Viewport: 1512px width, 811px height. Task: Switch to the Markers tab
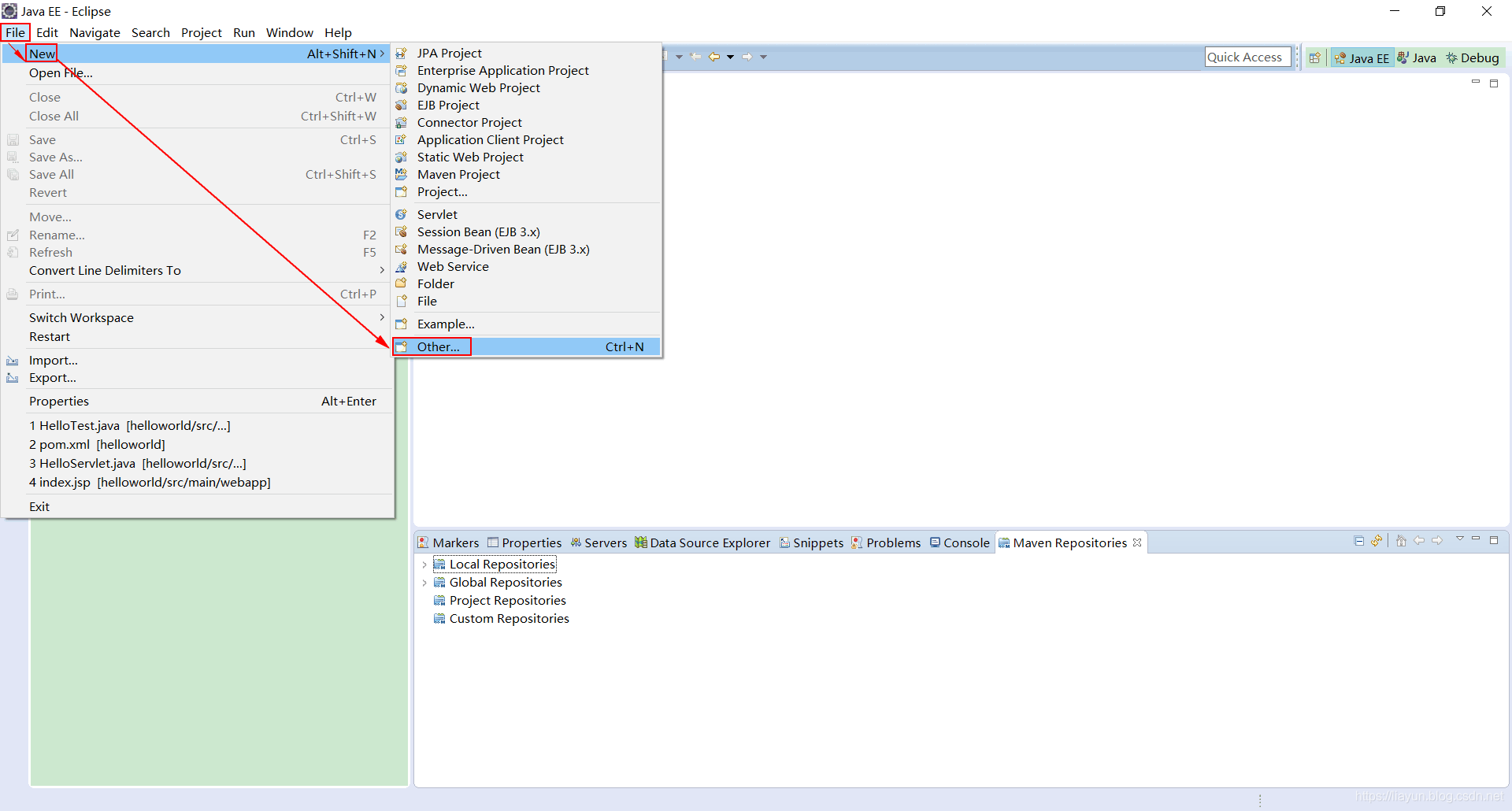tap(448, 543)
